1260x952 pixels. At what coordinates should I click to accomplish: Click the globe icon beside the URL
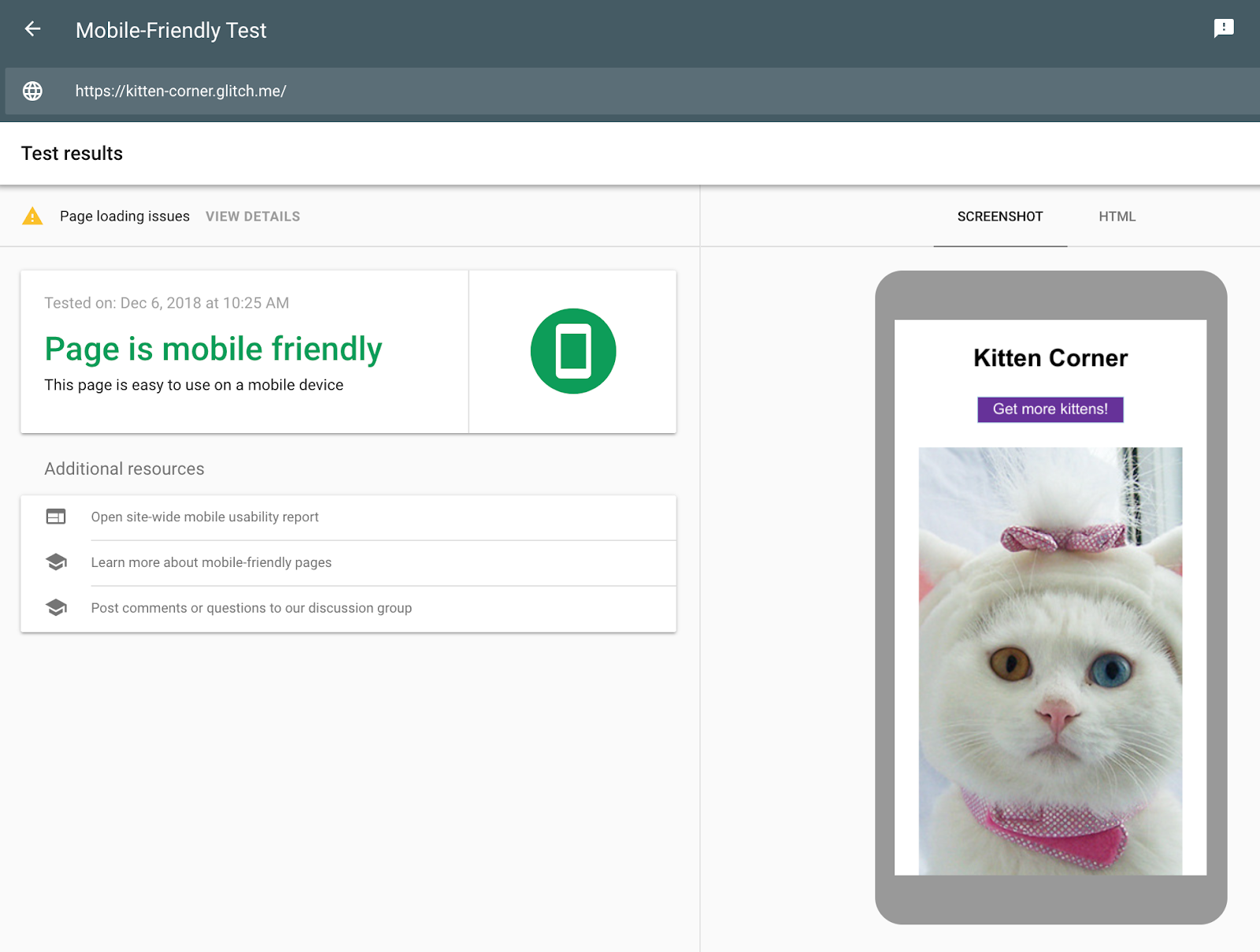(x=32, y=91)
